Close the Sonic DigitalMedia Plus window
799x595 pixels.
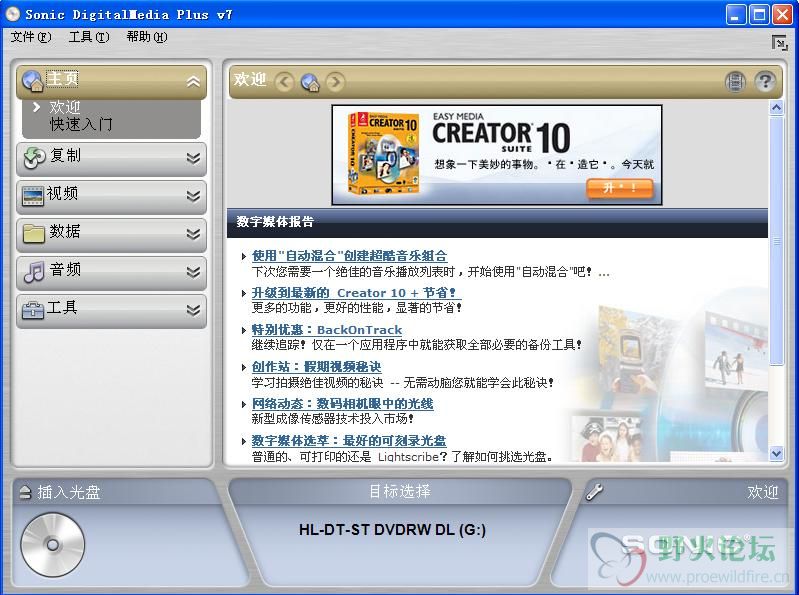coord(782,15)
